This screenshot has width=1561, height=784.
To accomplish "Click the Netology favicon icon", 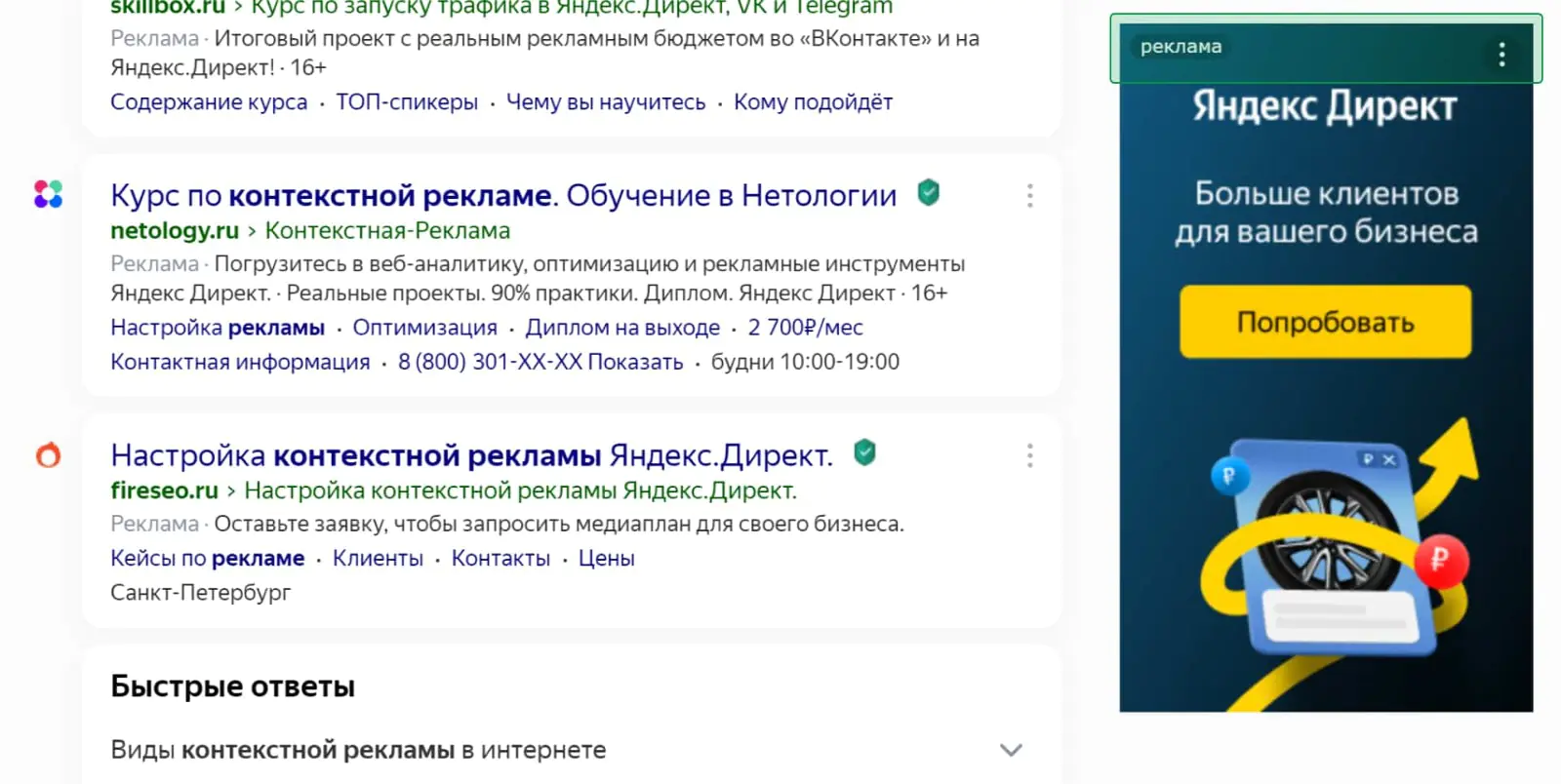I will 48,194.
